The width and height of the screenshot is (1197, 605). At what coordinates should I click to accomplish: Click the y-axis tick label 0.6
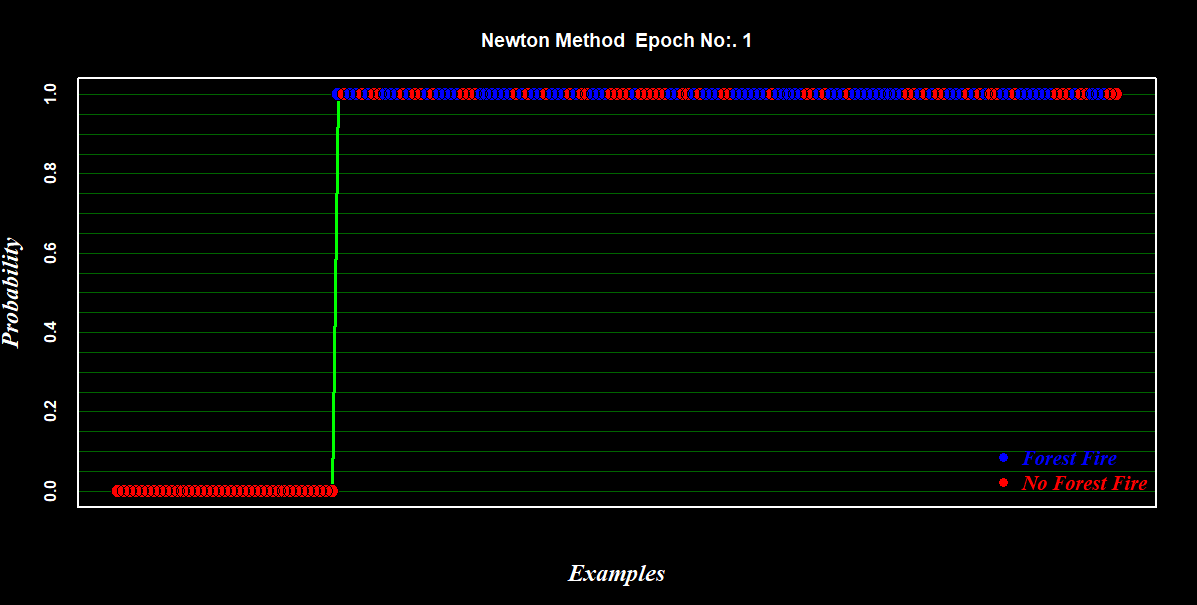point(51,253)
